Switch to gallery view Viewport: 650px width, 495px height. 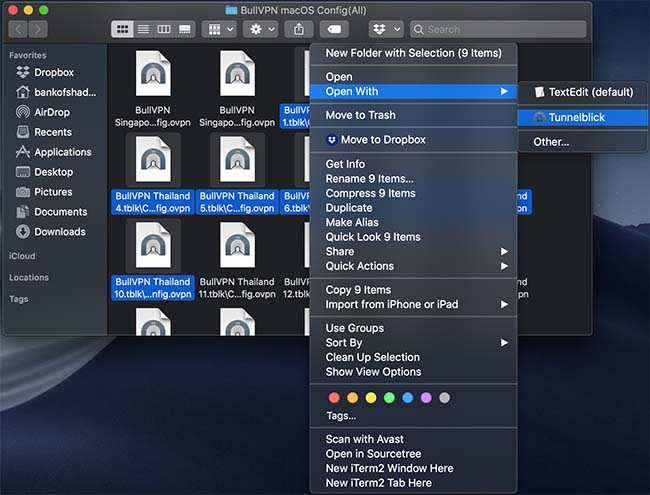tap(184, 29)
